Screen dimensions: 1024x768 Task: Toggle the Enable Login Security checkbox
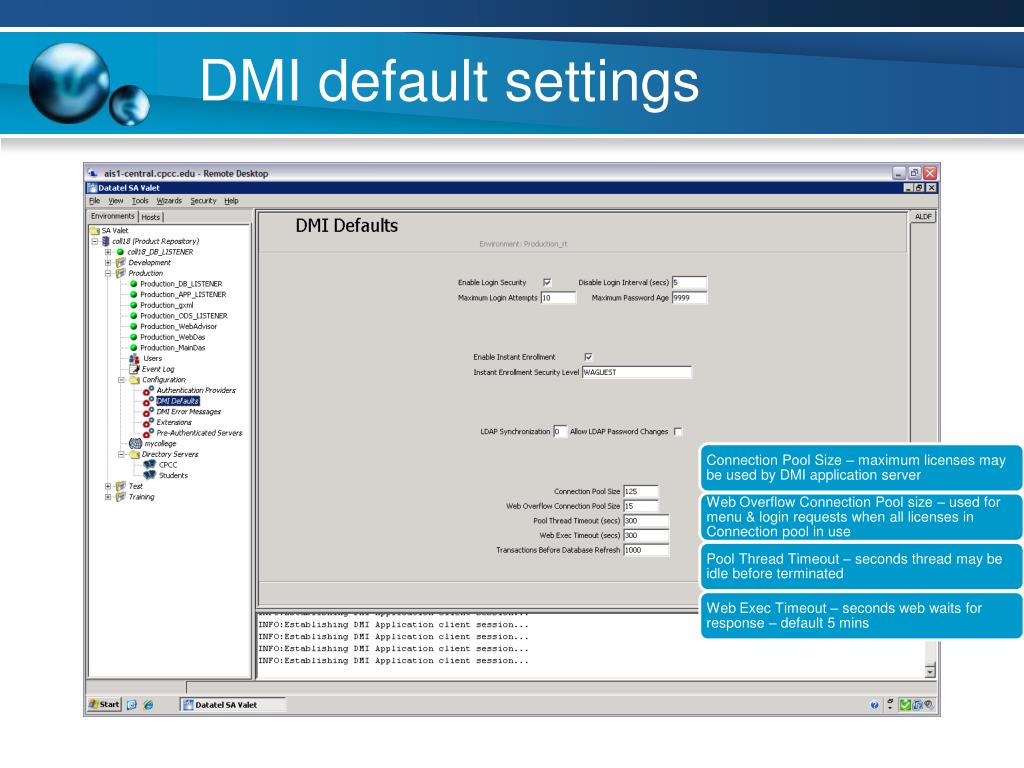coord(547,282)
